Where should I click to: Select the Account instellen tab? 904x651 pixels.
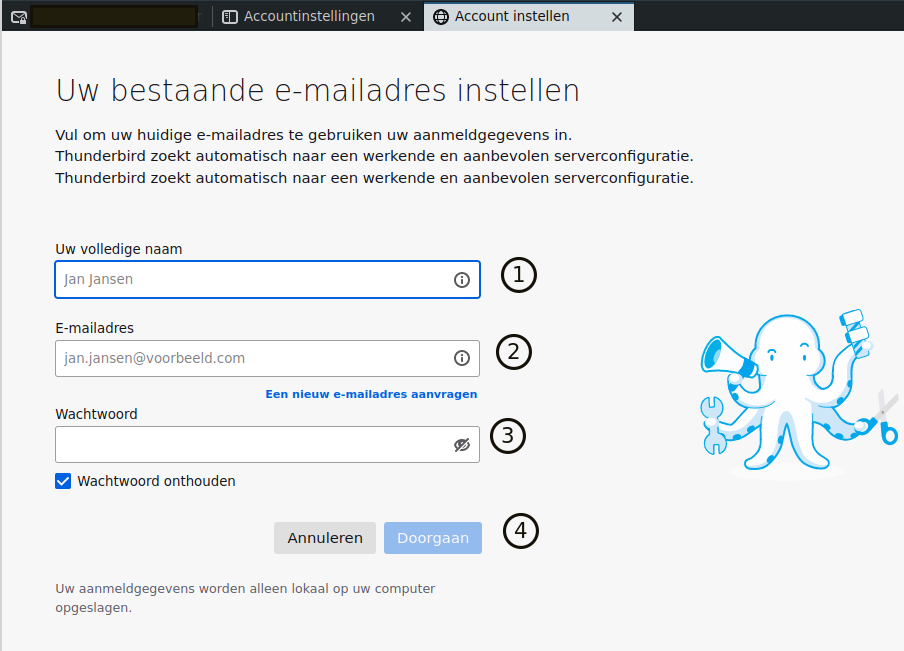(529, 17)
